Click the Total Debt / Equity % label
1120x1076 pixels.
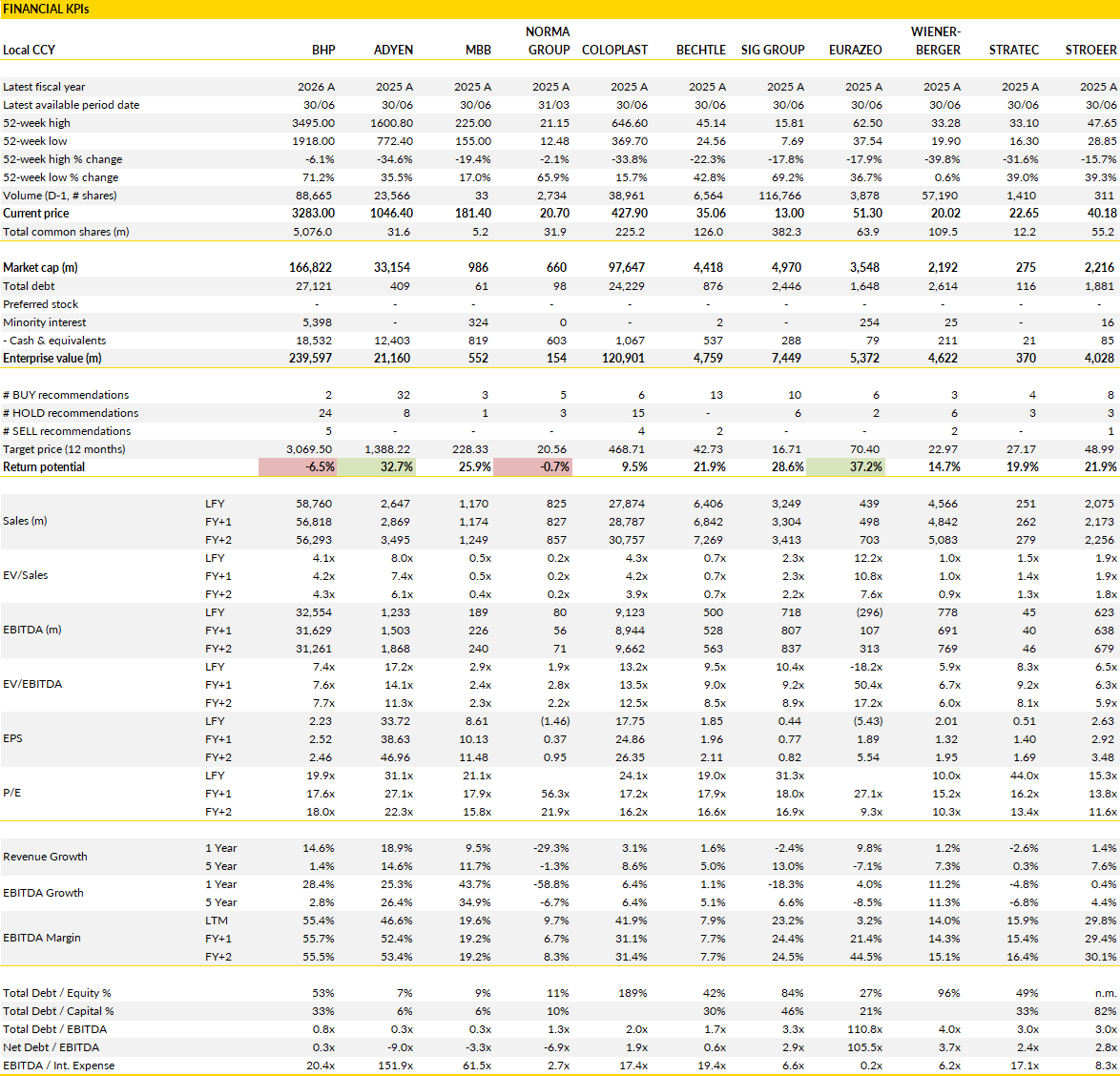pos(57,993)
